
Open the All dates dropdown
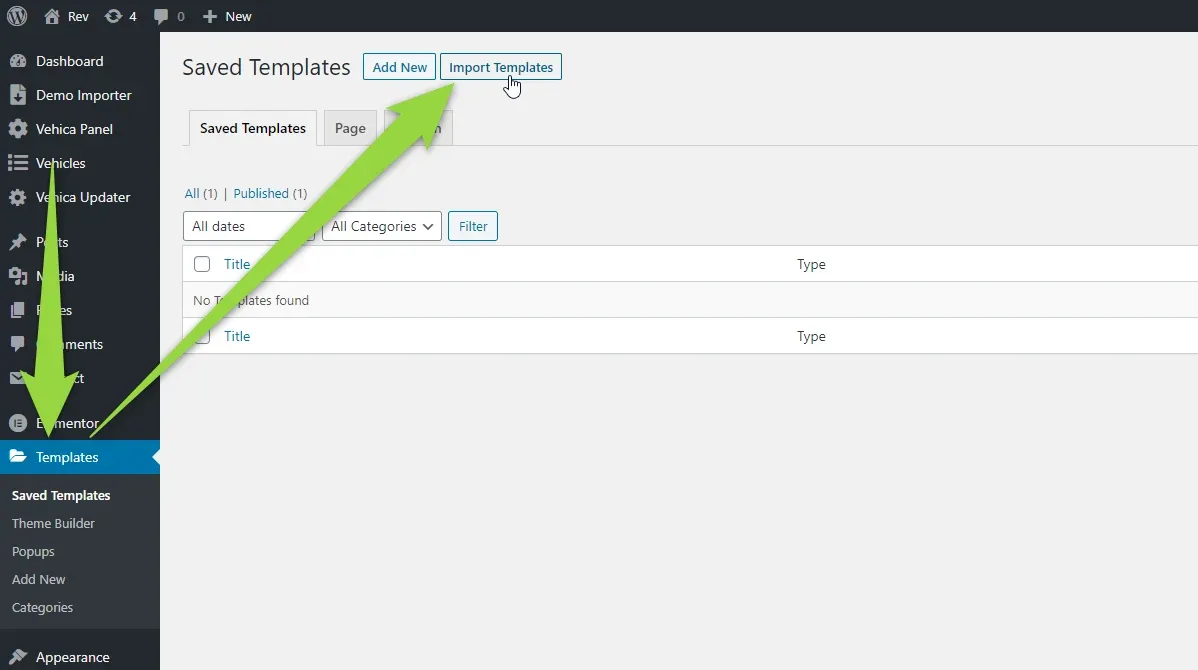coord(248,226)
